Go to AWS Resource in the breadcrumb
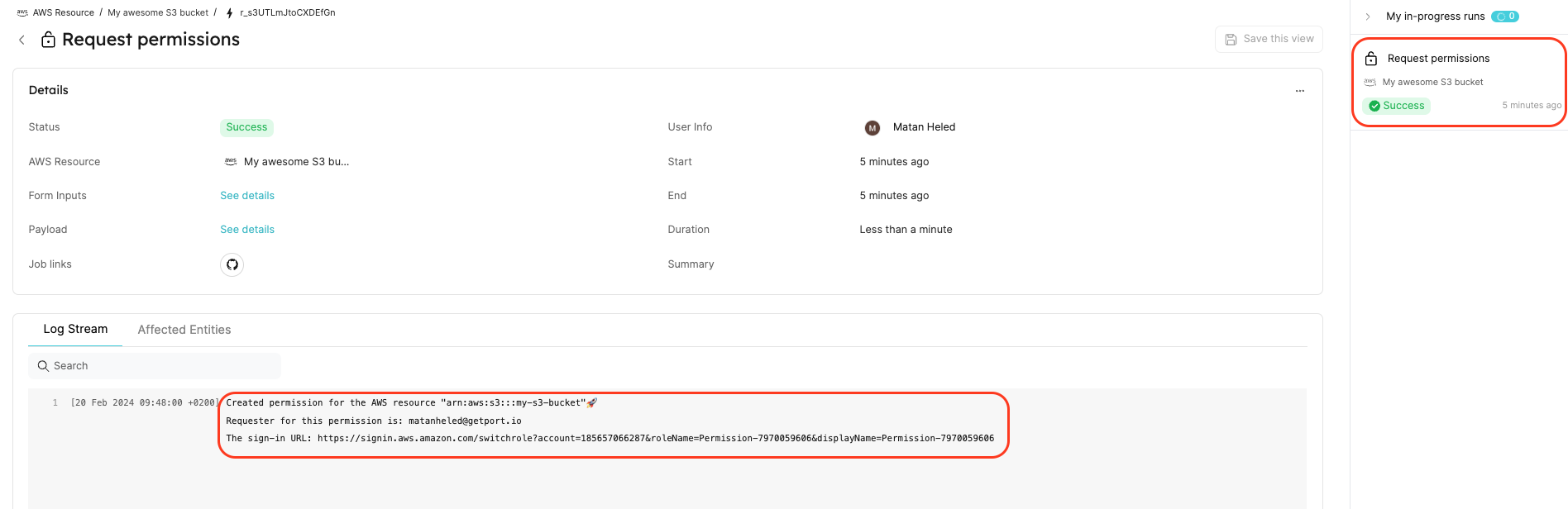The image size is (1568, 509). click(x=63, y=13)
